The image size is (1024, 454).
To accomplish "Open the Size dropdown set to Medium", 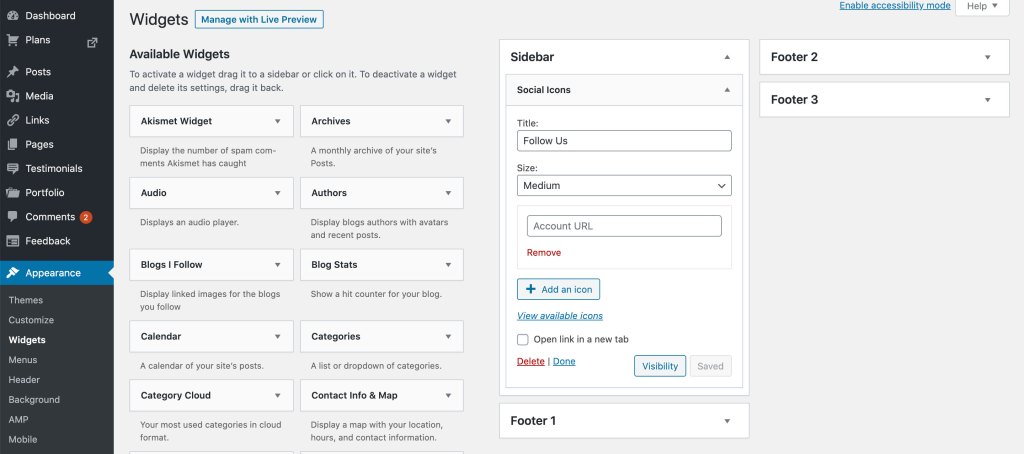I will pyautogui.click(x=624, y=186).
